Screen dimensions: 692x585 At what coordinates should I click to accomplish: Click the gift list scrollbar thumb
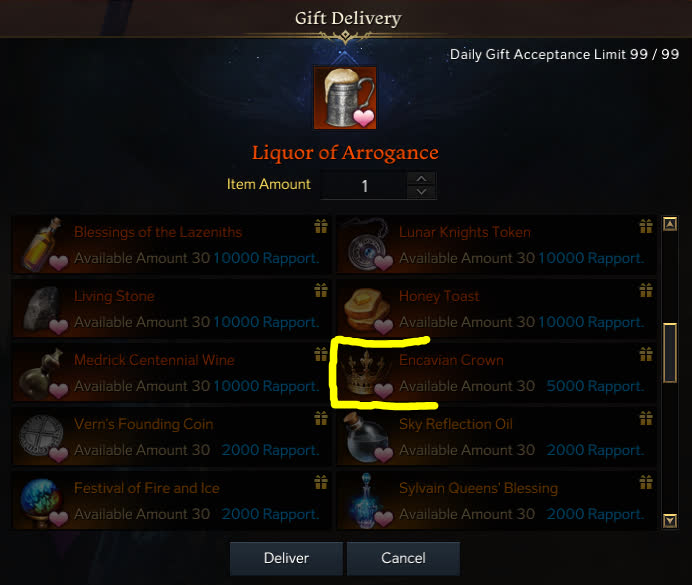click(670, 353)
